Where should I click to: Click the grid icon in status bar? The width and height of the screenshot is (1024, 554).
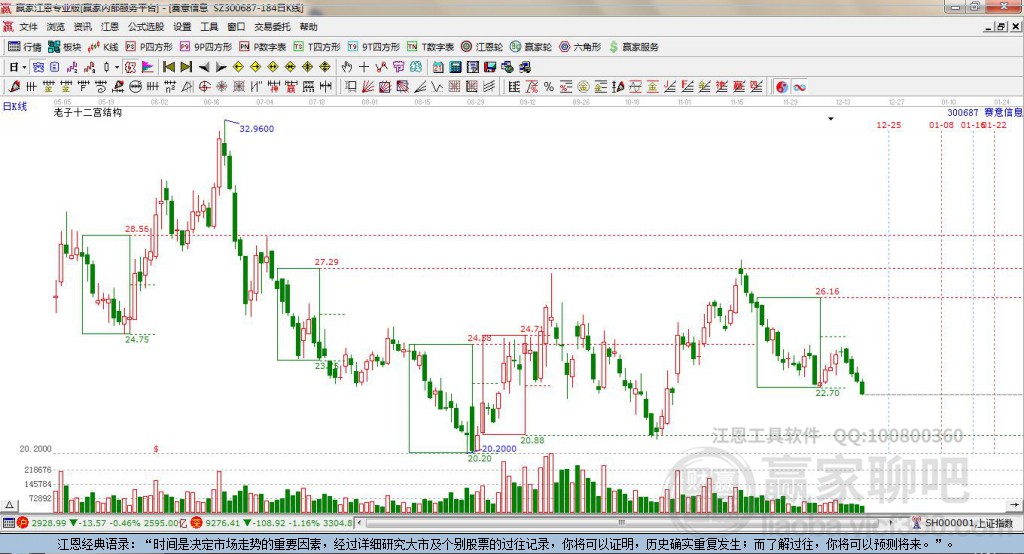click(x=8, y=523)
